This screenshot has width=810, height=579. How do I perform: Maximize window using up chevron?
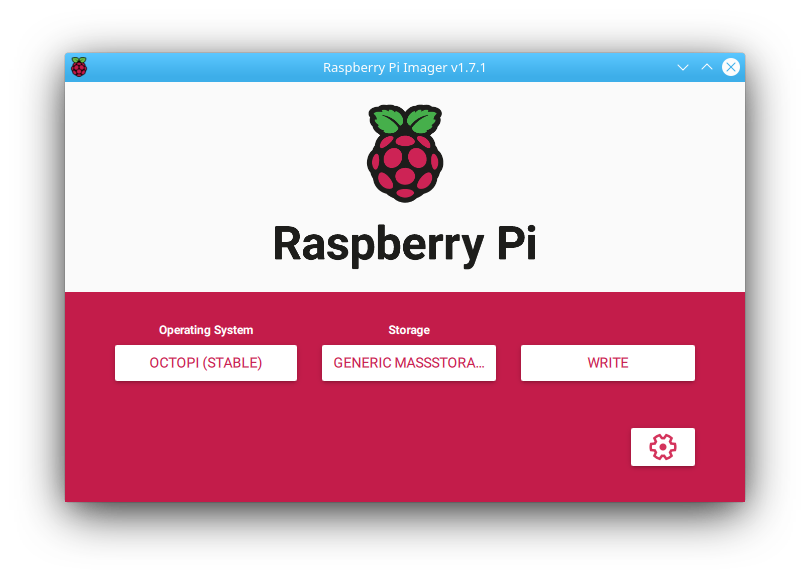point(707,67)
